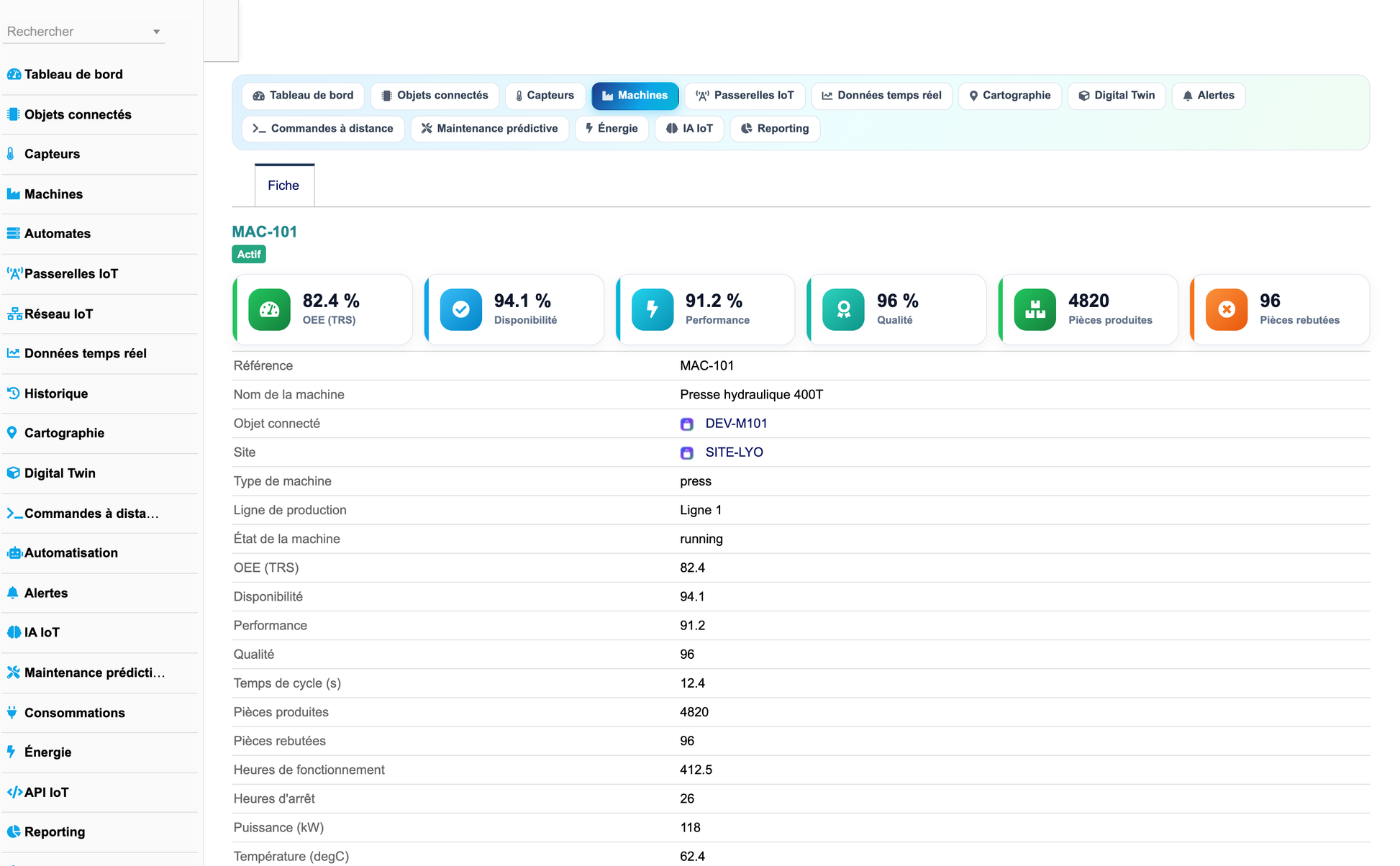Click the Passerelles IoT antenna icon in sidebar
Viewport: 1400px width, 866px height.
[x=14, y=273]
